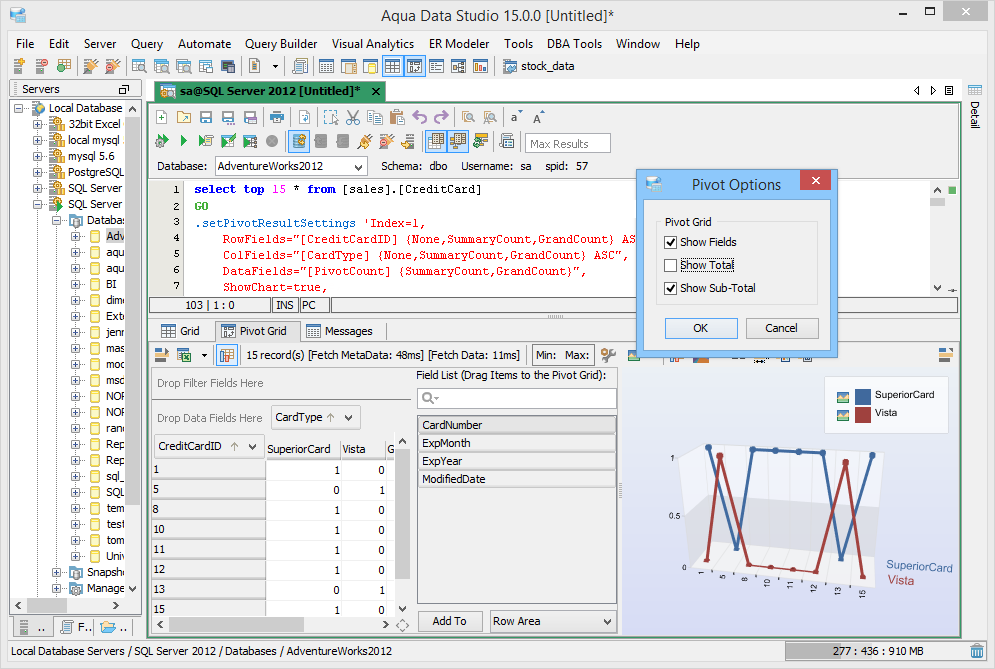Viewport: 995px width, 669px height.
Task: Click the Copy icon in editor toolbar
Action: coord(375,117)
